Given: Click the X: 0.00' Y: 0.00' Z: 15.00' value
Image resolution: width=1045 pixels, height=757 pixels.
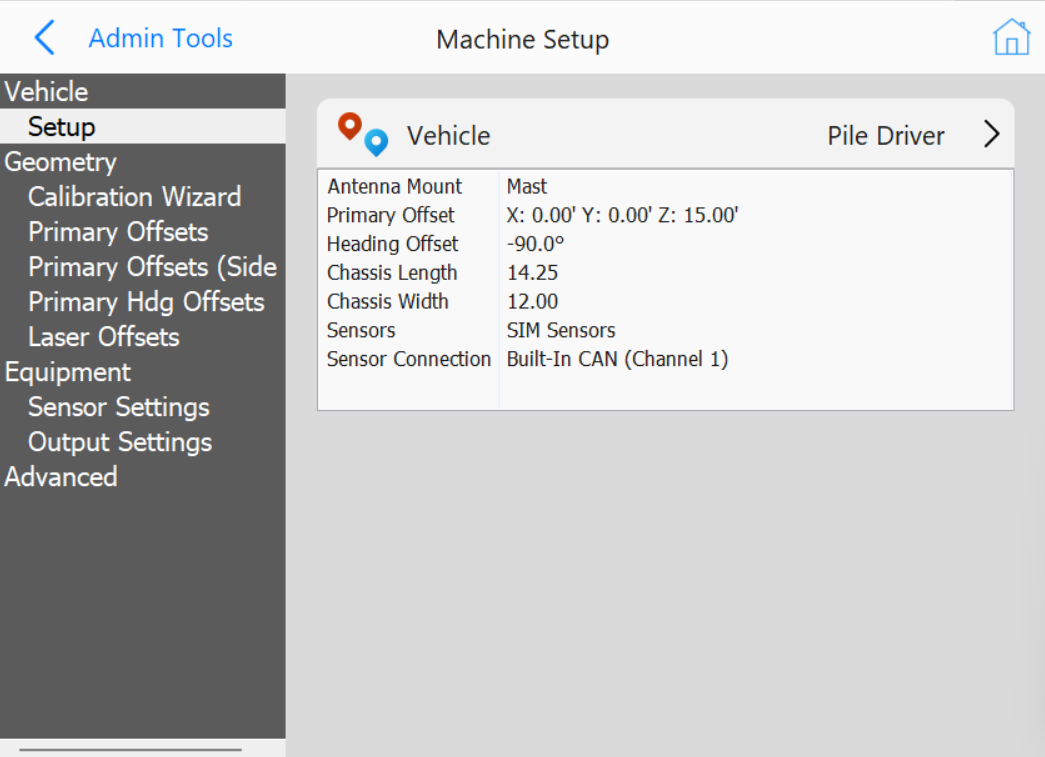Looking at the screenshot, I should (622, 215).
